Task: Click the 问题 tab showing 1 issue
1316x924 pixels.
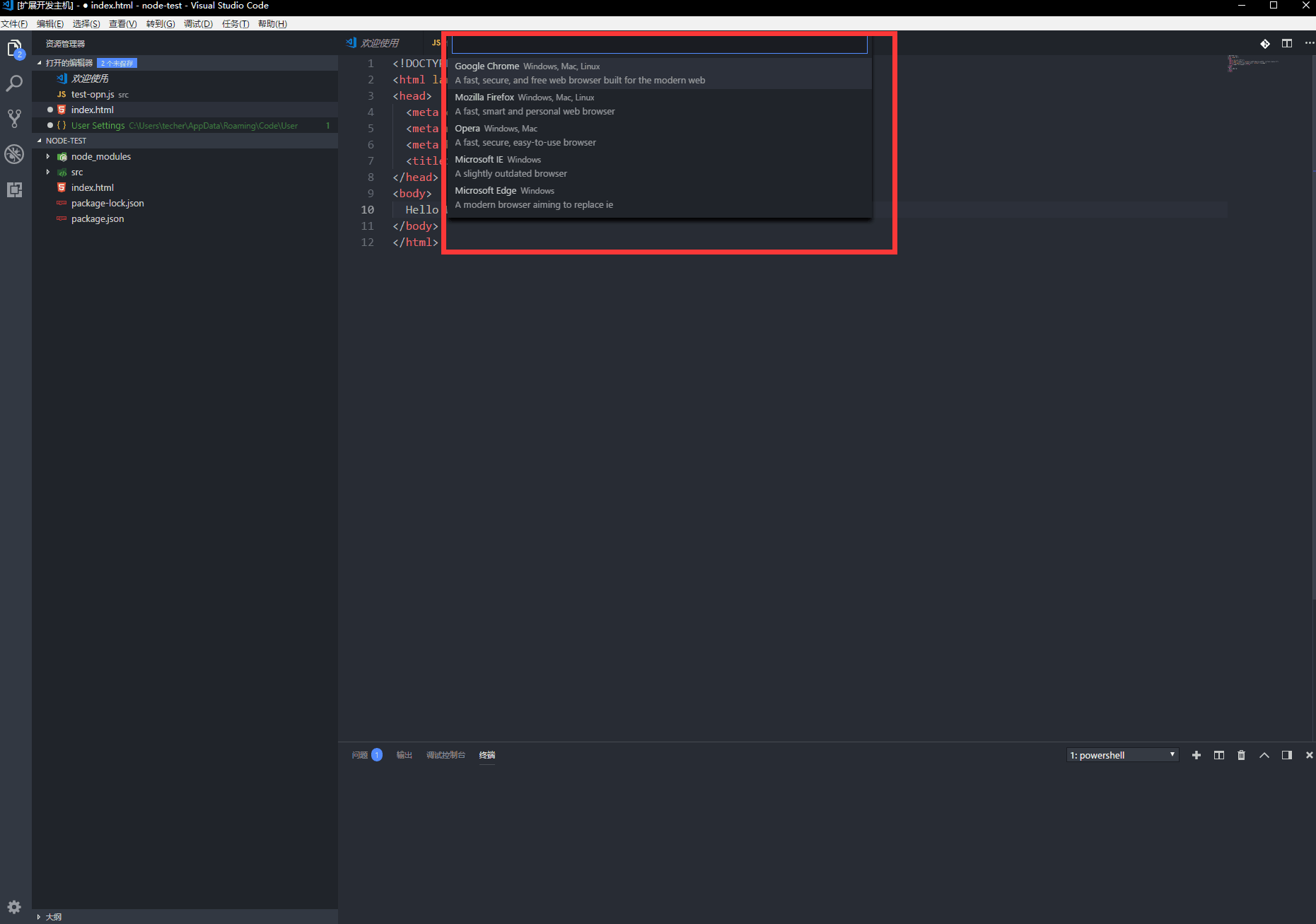Action: (360, 755)
